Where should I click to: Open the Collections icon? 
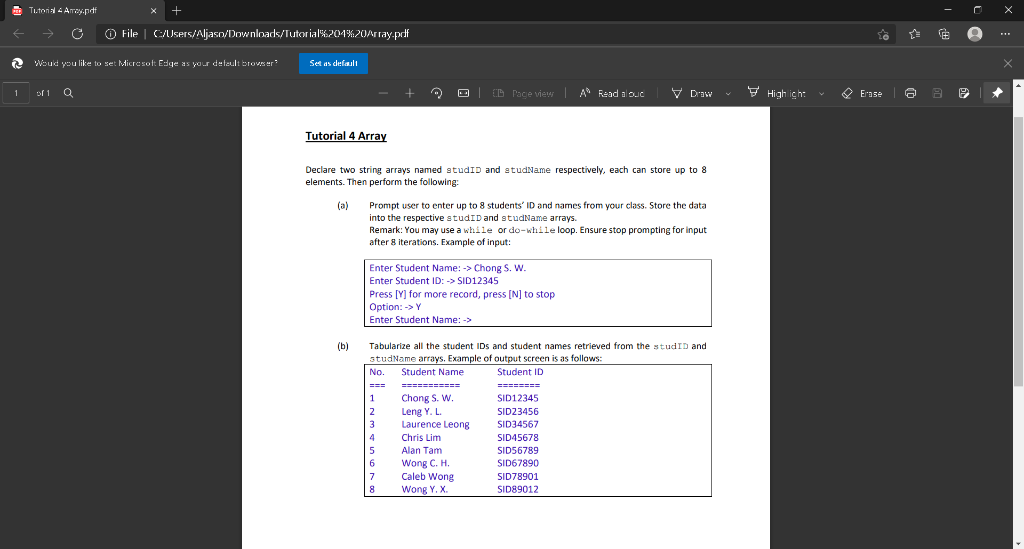point(944,34)
